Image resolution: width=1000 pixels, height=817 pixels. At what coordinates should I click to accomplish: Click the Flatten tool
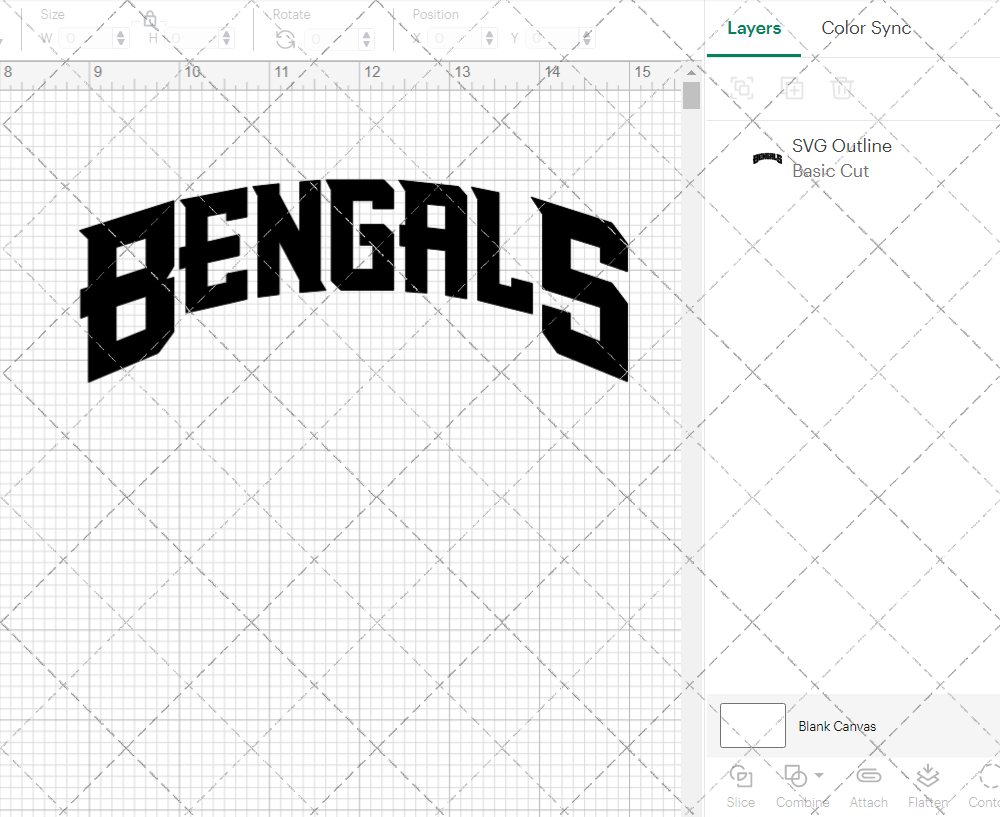coord(928,787)
